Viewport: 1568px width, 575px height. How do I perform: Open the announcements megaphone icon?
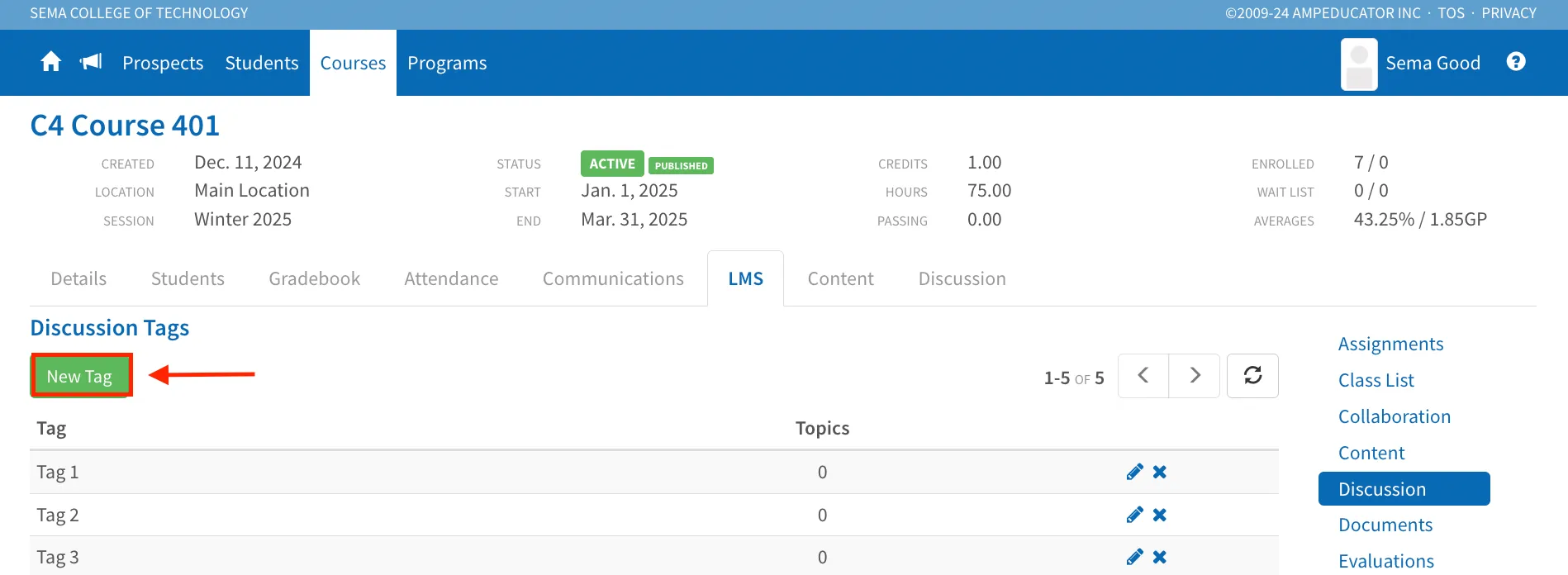coord(91,62)
